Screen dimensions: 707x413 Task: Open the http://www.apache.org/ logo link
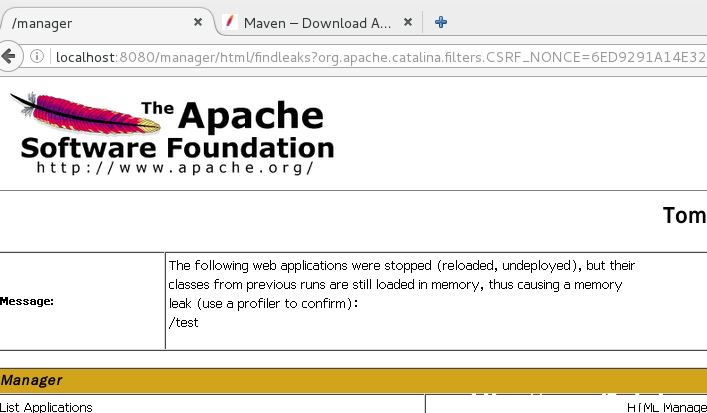[x=175, y=168]
